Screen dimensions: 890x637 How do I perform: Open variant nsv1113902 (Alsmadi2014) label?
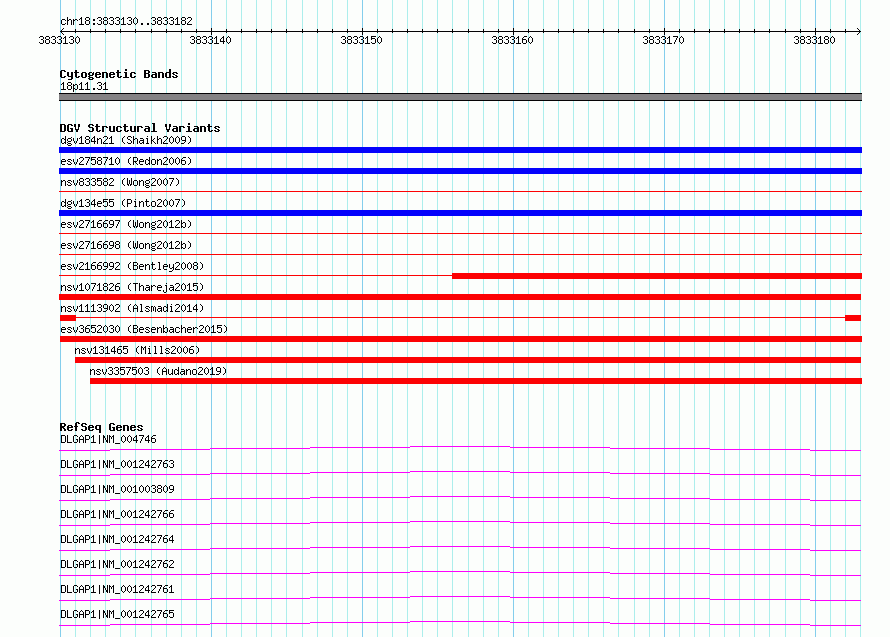132,308
